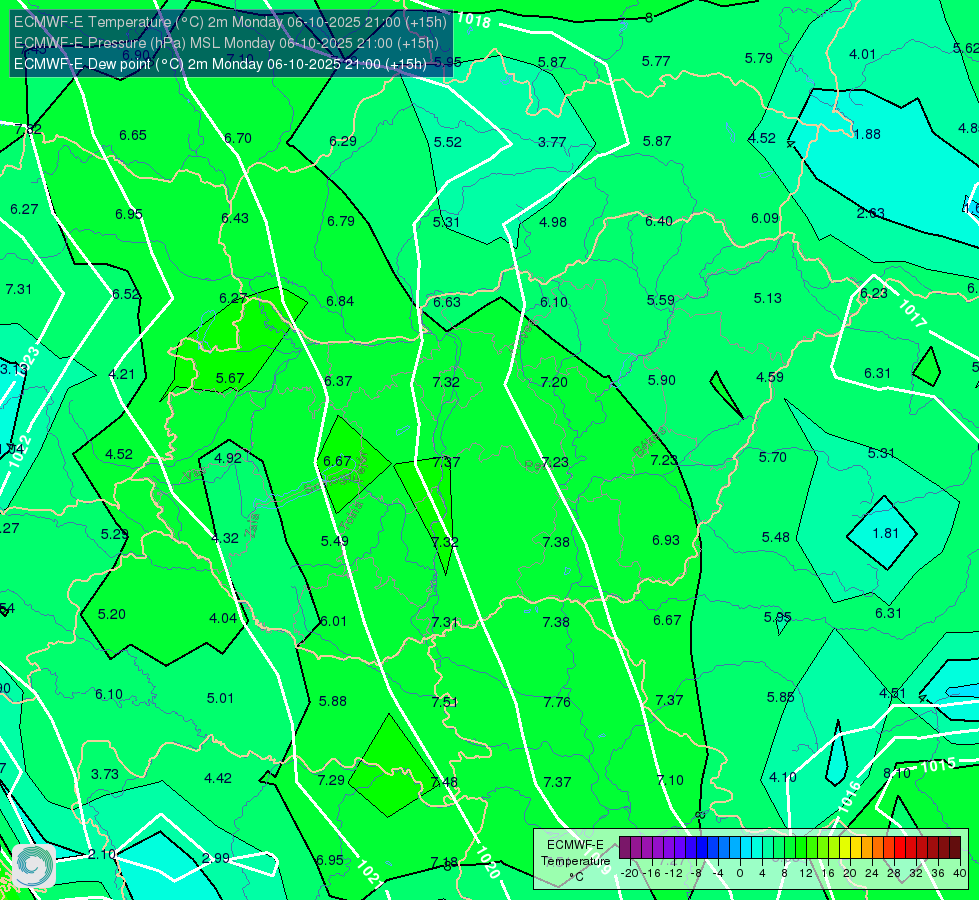Viewport: 979px width, 900px height.
Task: Click the spiral weather logo icon
Action: pos(34,866)
